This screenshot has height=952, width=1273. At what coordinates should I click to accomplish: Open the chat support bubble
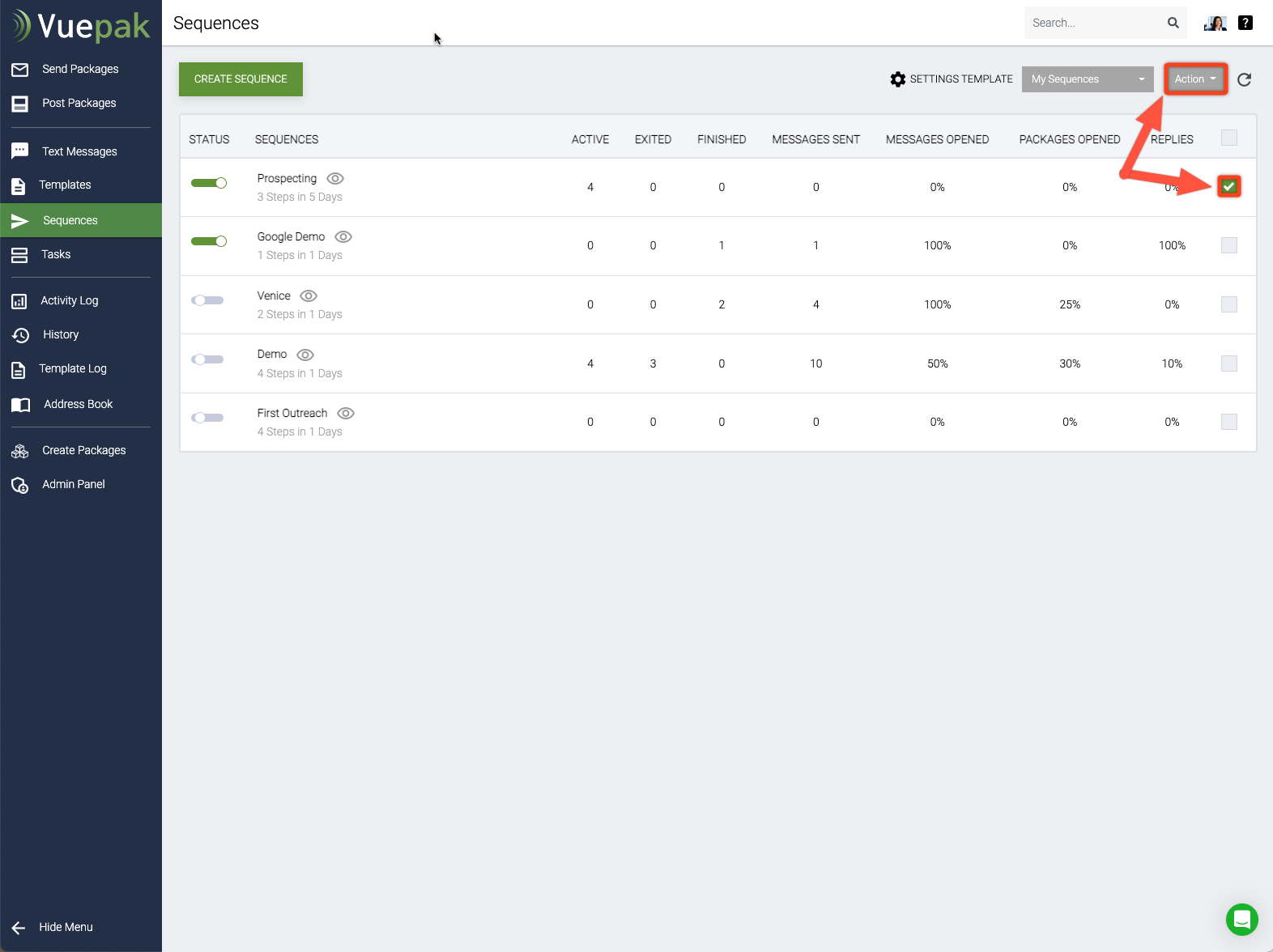point(1241,920)
